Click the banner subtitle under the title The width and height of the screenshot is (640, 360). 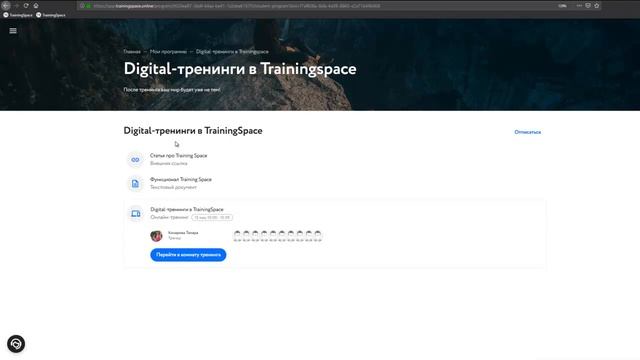(x=172, y=90)
